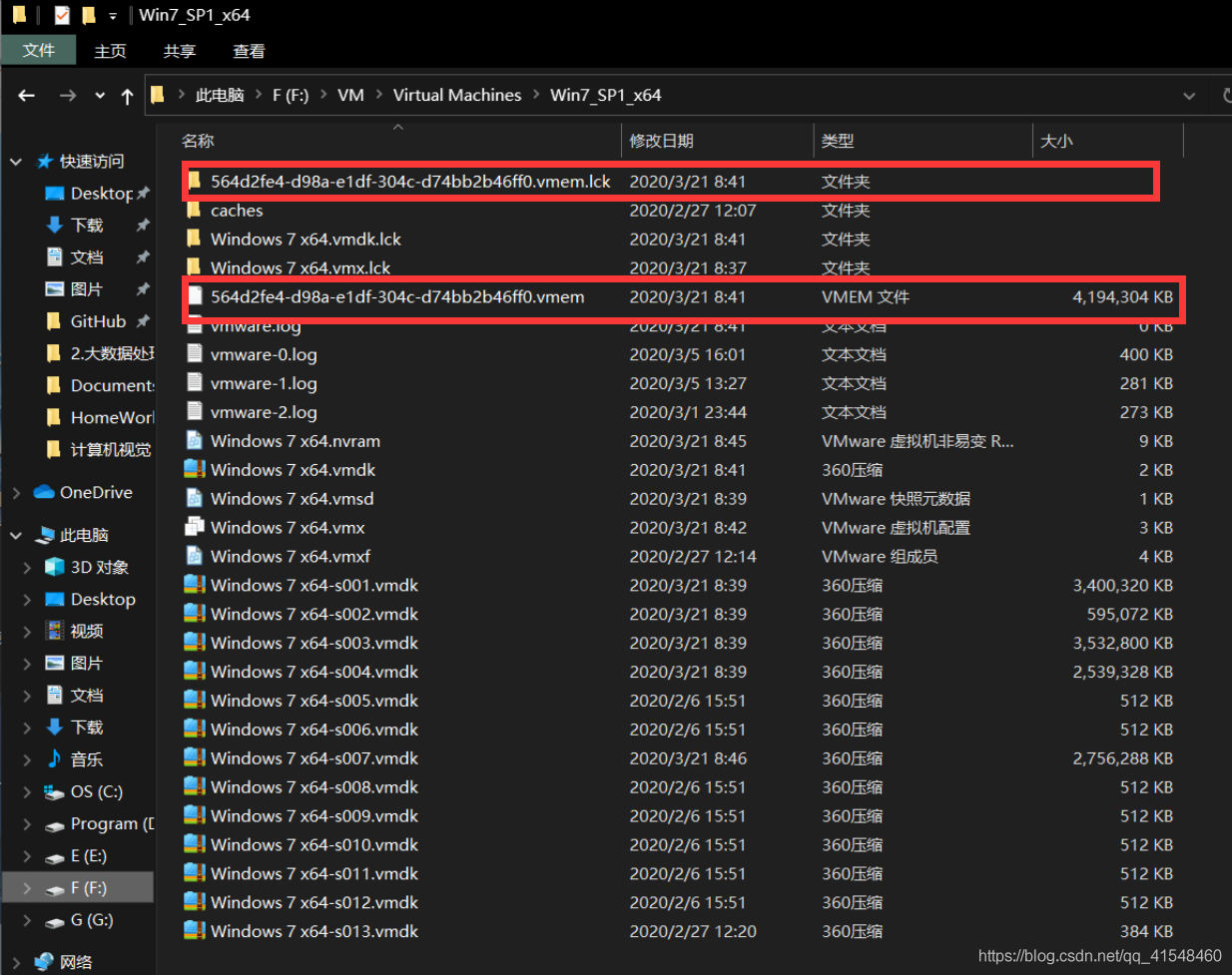Click the archive icon of Windows 7 x64.vmdk
Image resolution: width=1232 pixels, height=975 pixels.
tap(195, 470)
